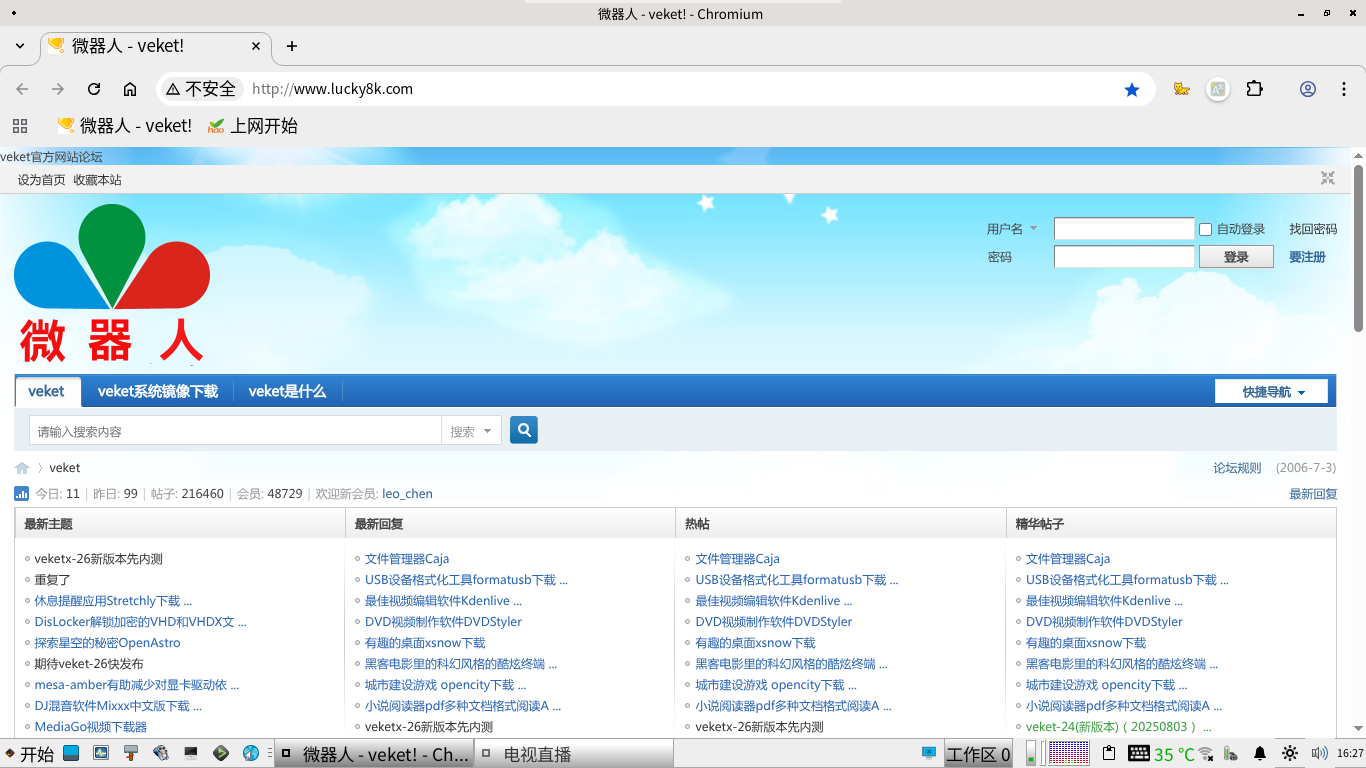Open a new browser tab
This screenshot has width=1366, height=768.
[292, 46]
